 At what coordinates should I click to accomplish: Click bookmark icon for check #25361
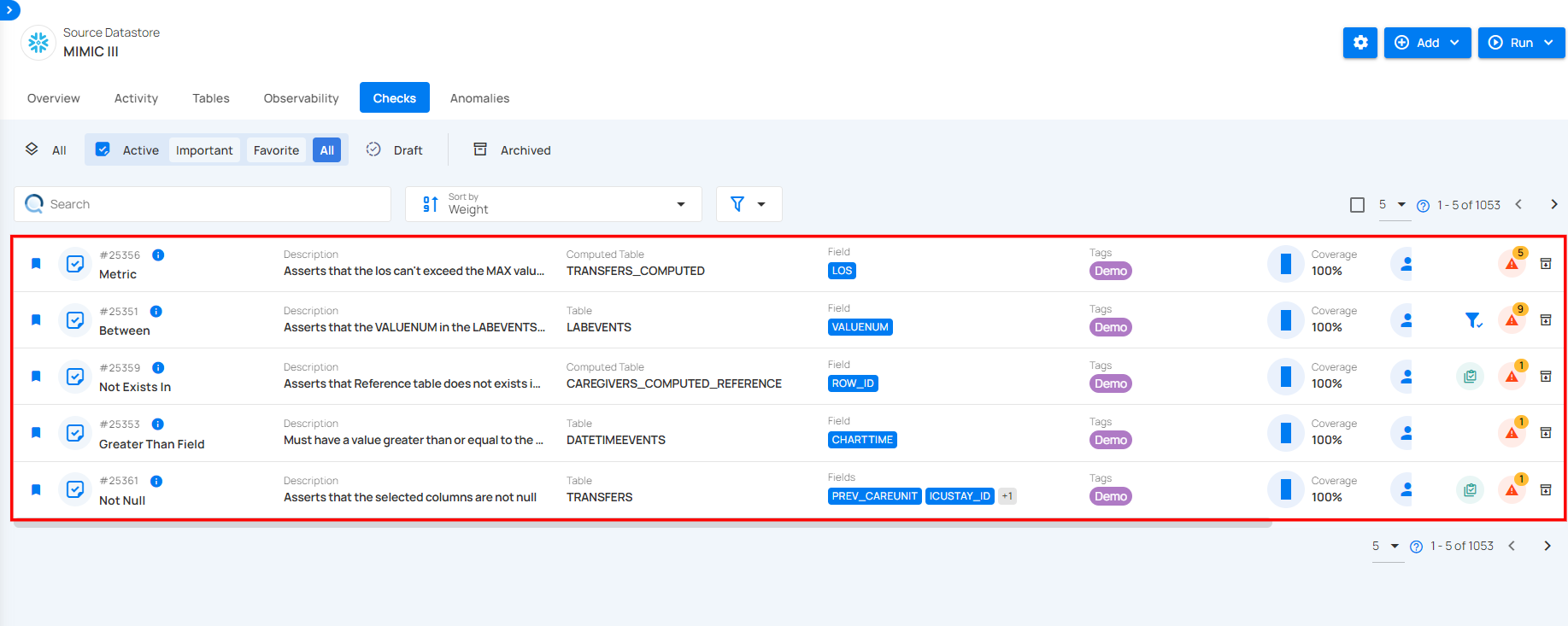coord(36,490)
